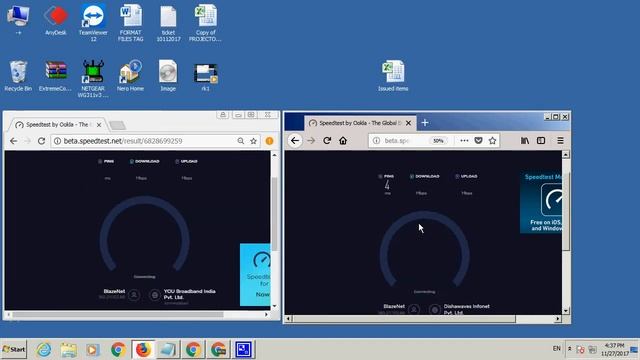Go to Firefox home page icon
The height and width of the screenshot is (360, 640).
[343, 140]
